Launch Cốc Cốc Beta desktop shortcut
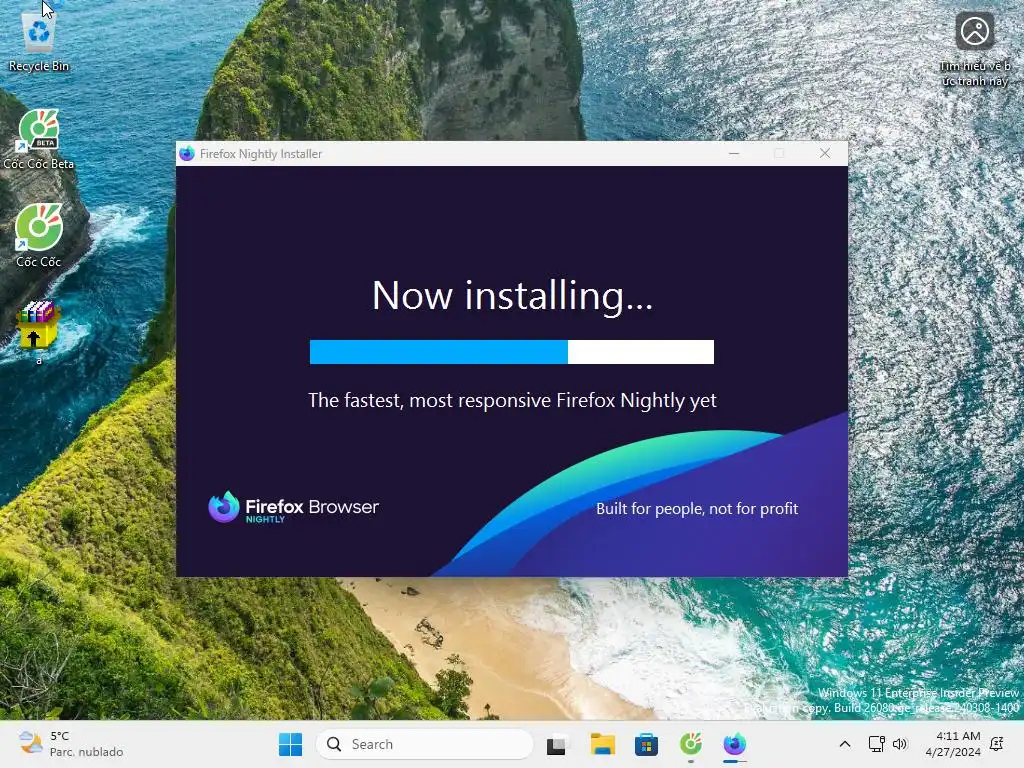1024x768 pixels. (x=39, y=140)
